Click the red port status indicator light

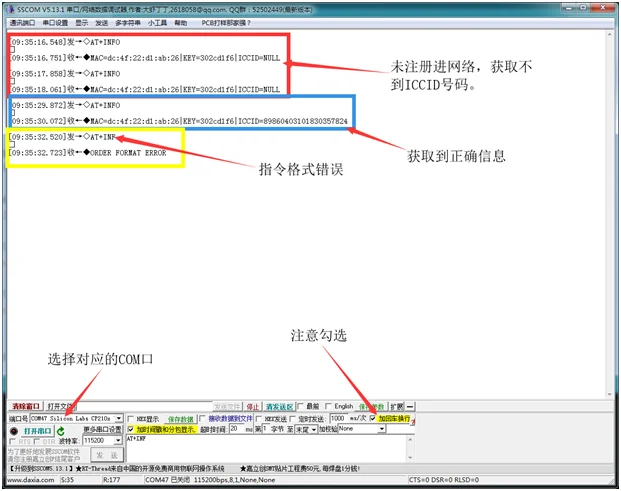[14, 431]
